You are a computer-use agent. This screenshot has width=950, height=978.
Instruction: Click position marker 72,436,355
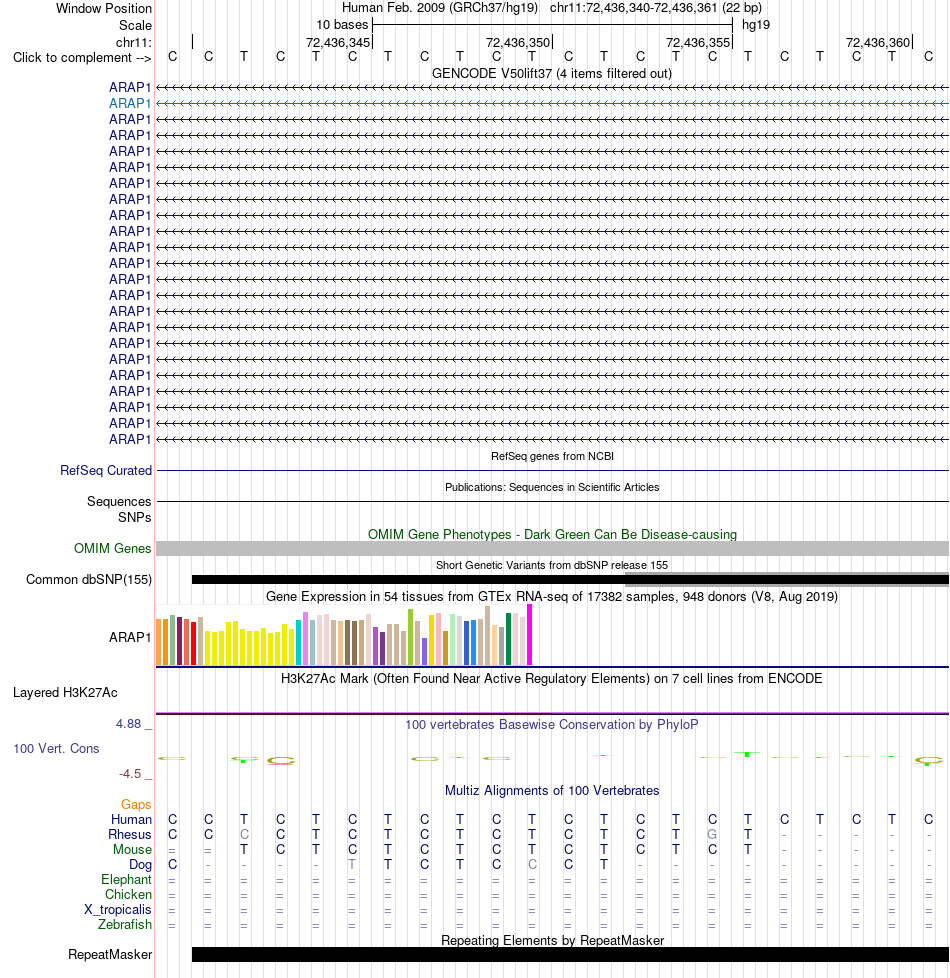[x=698, y=42]
